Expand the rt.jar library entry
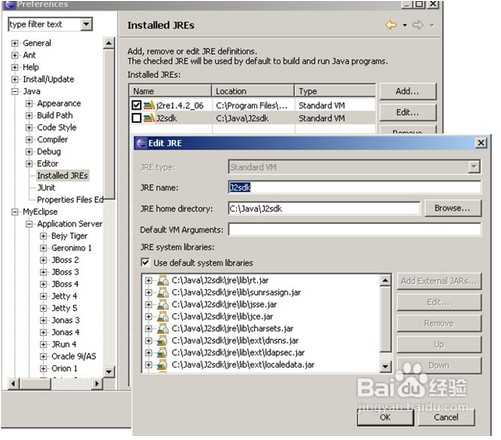501x440 pixels. click(149, 281)
